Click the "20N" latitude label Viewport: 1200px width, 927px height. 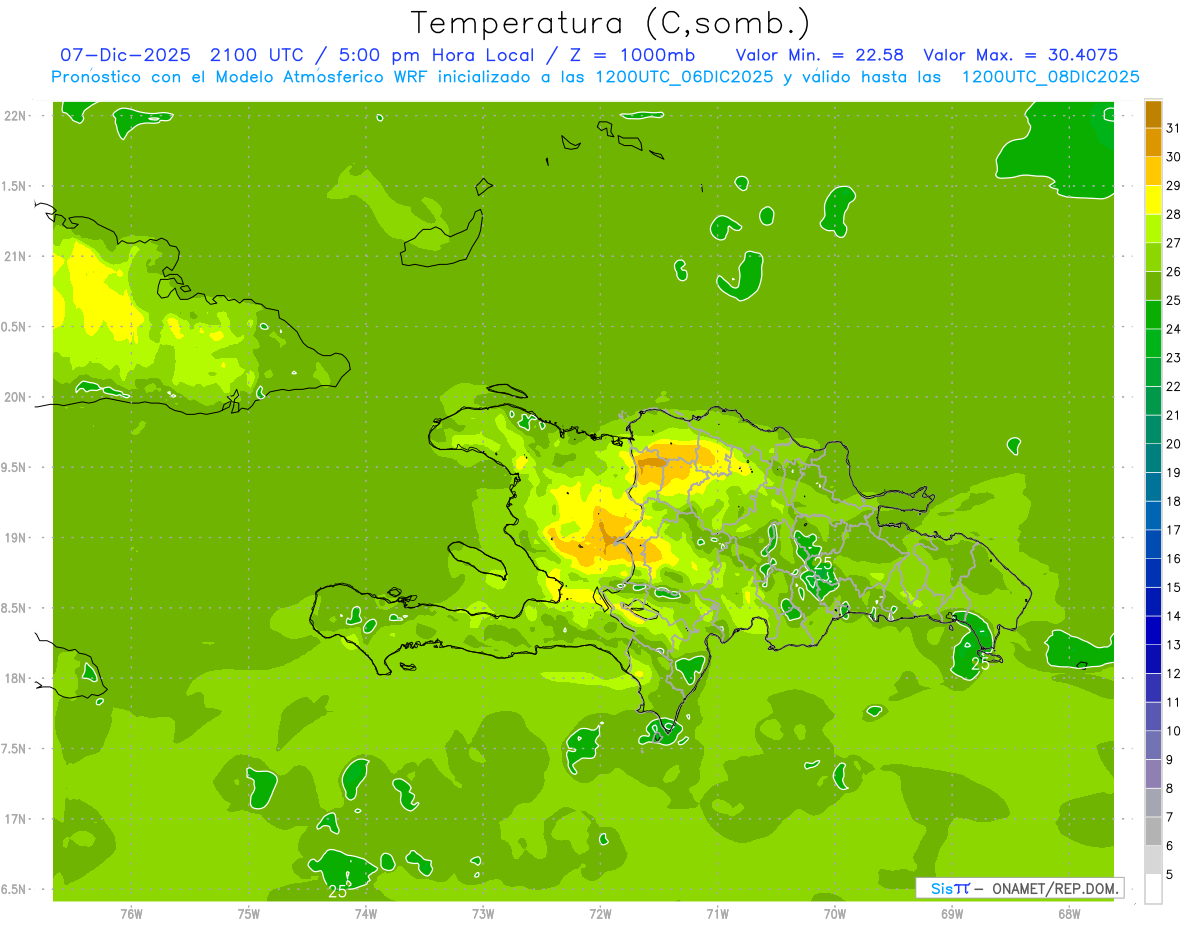[15, 397]
